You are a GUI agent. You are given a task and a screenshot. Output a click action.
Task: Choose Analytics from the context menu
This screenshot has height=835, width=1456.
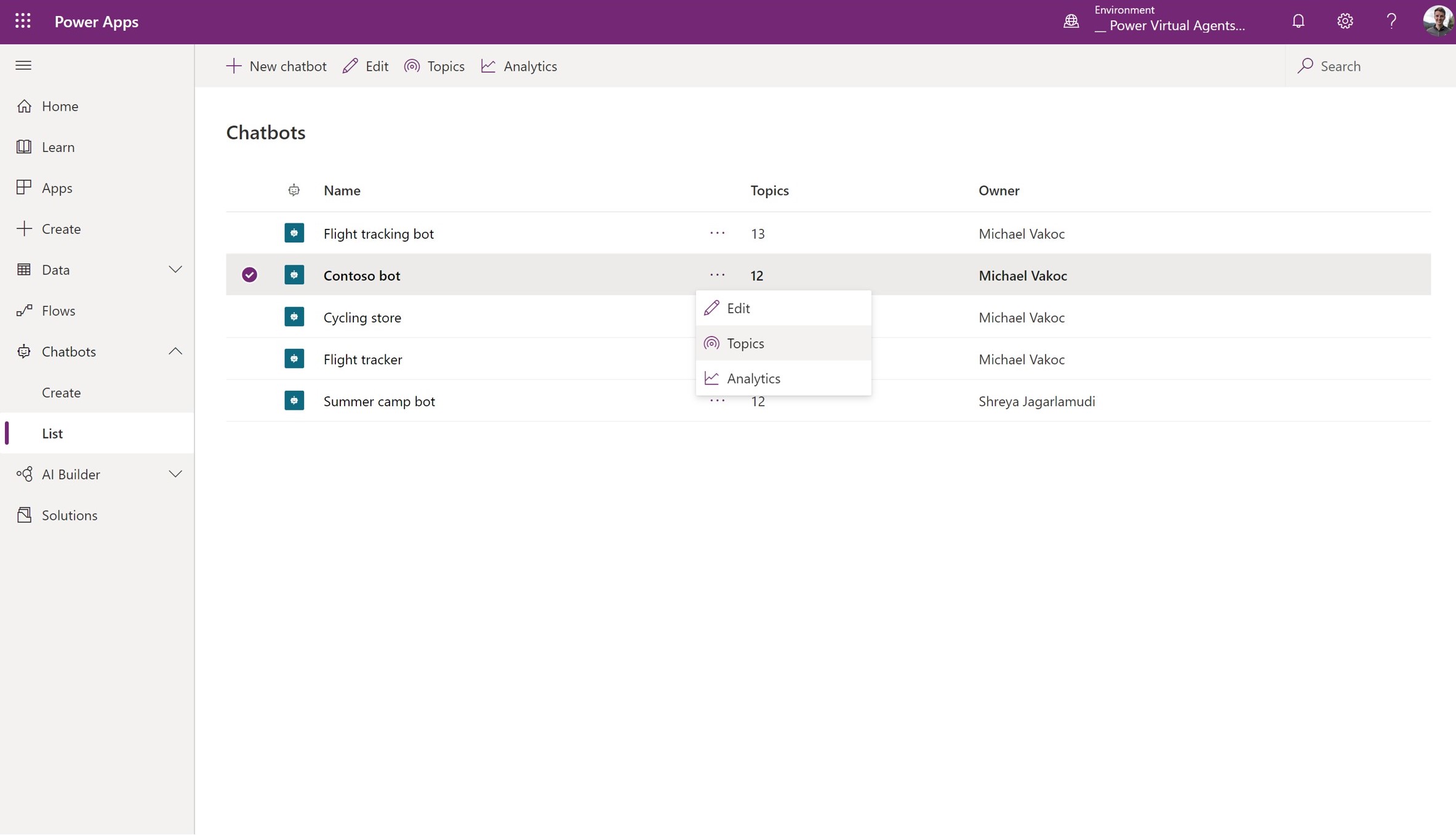coord(753,378)
